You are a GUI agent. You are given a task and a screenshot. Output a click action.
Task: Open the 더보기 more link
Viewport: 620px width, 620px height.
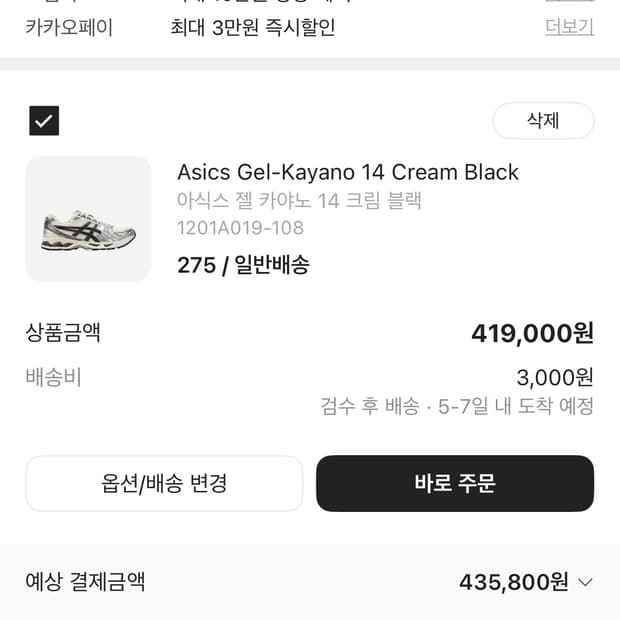pyautogui.click(x=569, y=27)
